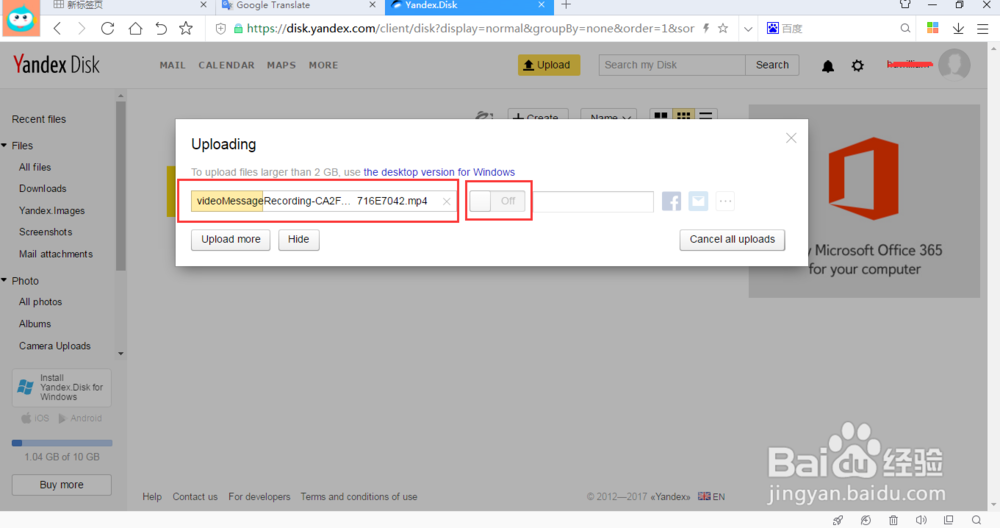Share the file via the Facebook icon

pos(671,202)
